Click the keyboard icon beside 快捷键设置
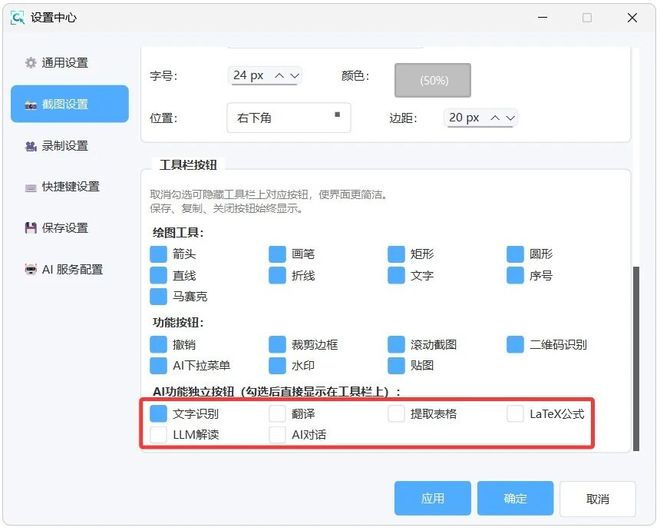The width and height of the screenshot is (660, 531). pos(31,188)
